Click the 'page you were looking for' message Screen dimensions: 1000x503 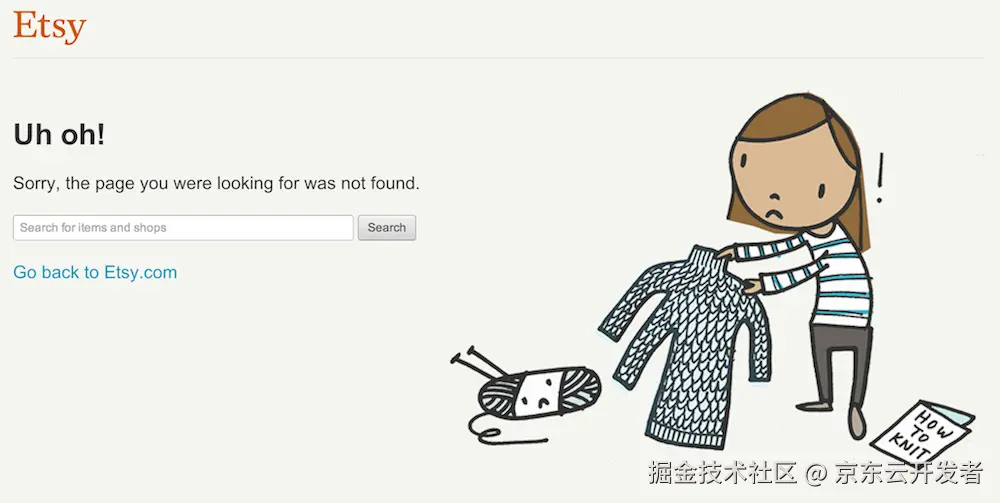[216, 184]
